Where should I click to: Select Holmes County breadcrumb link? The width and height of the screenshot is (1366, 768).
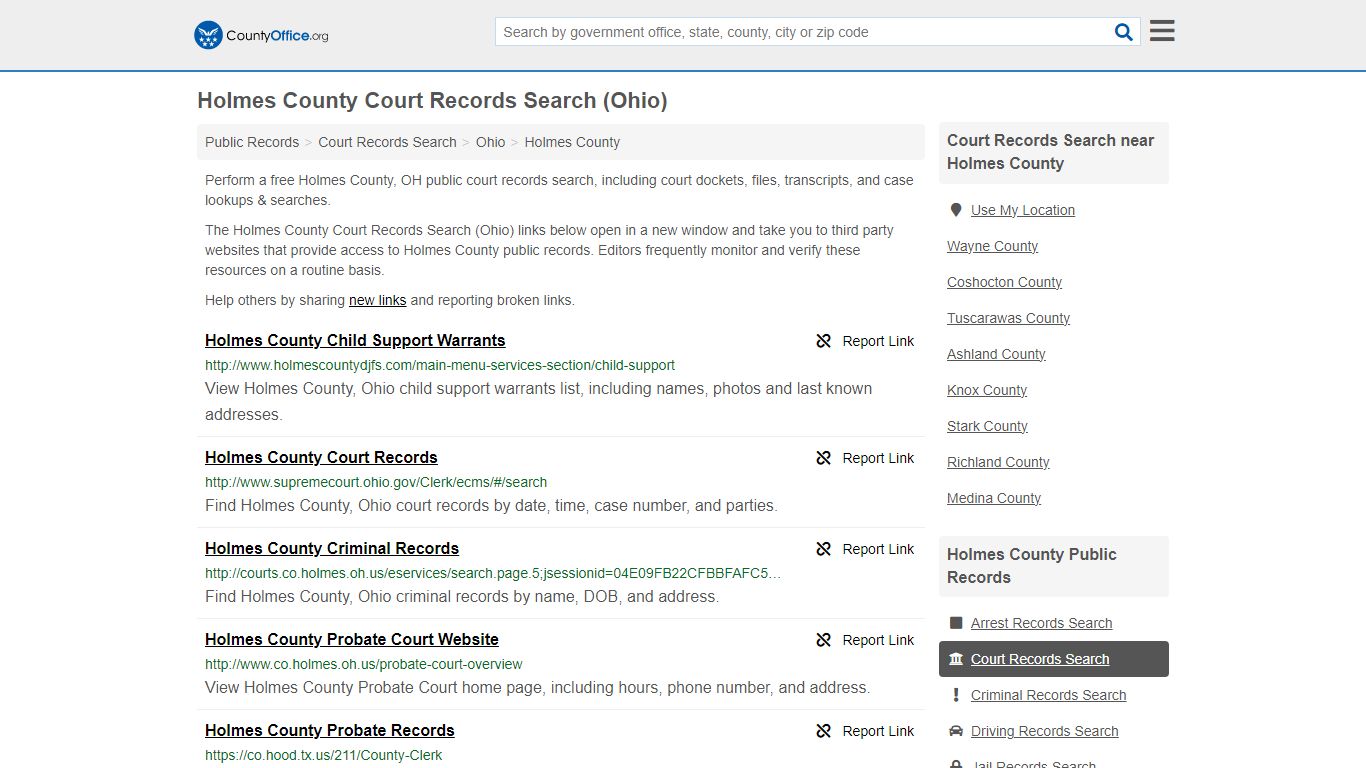coord(572,142)
